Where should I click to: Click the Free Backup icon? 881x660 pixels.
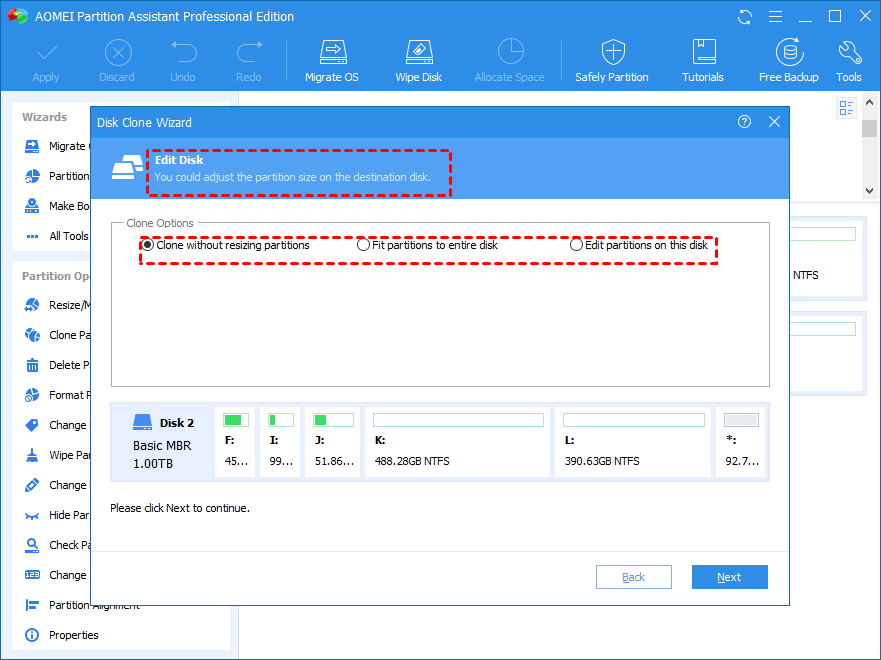[788, 60]
